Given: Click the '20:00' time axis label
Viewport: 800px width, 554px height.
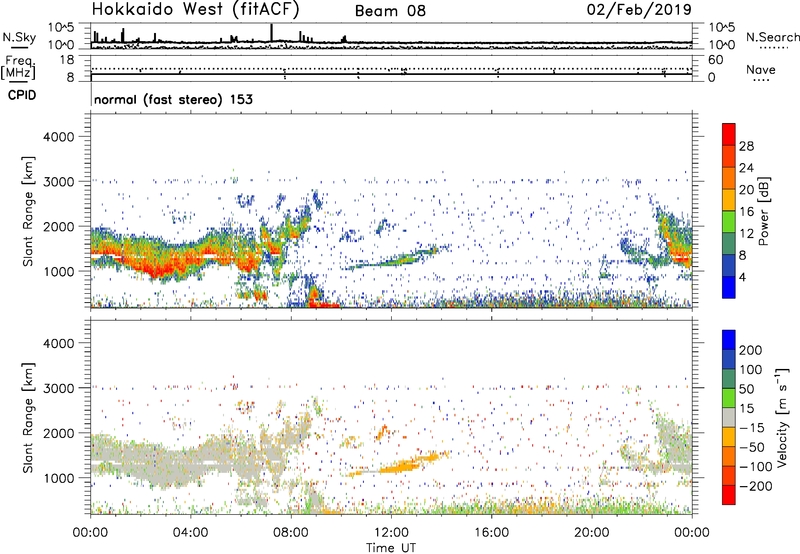Looking at the screenshot, I should 592,533.
